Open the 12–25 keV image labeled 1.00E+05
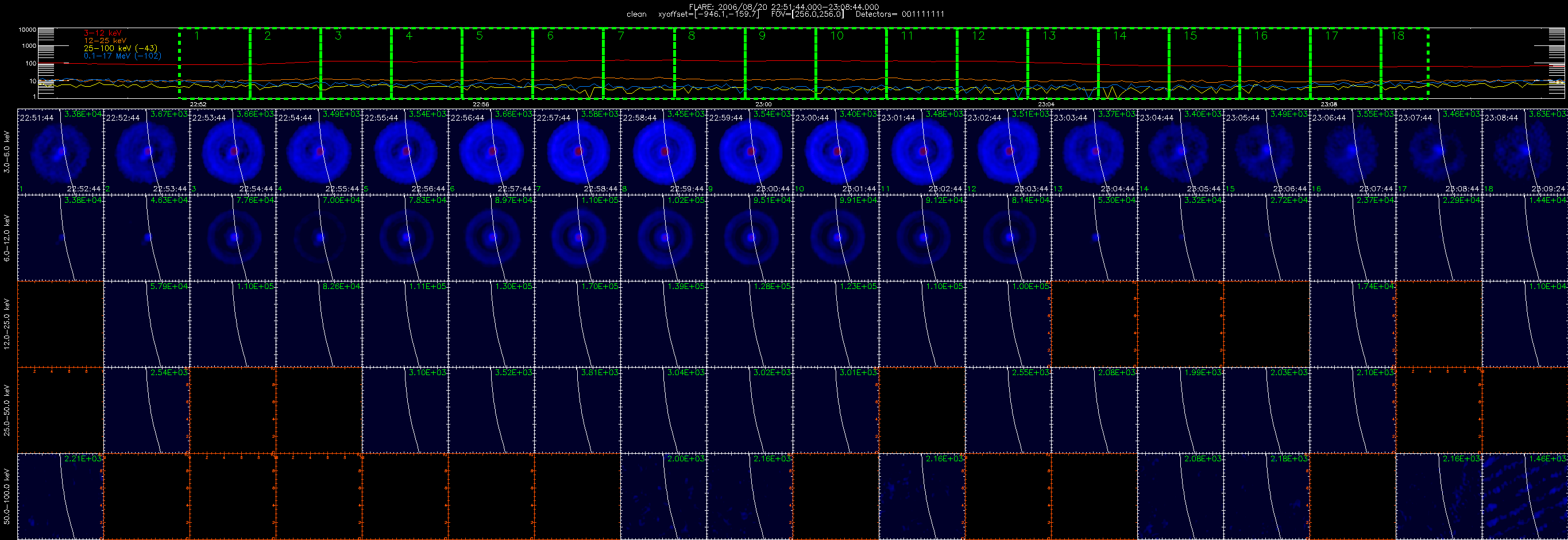The width and height of the screenshot is (1568, 540). 1008,324
